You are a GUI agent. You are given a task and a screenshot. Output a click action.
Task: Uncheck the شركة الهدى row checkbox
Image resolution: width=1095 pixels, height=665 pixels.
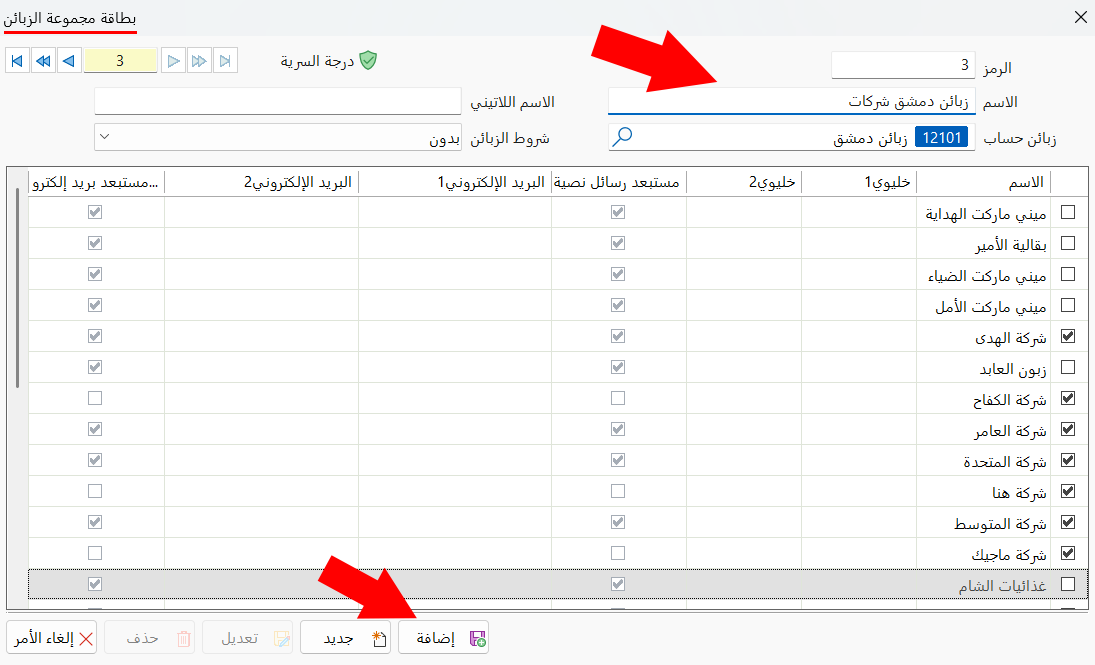(x=1068, y=336)
